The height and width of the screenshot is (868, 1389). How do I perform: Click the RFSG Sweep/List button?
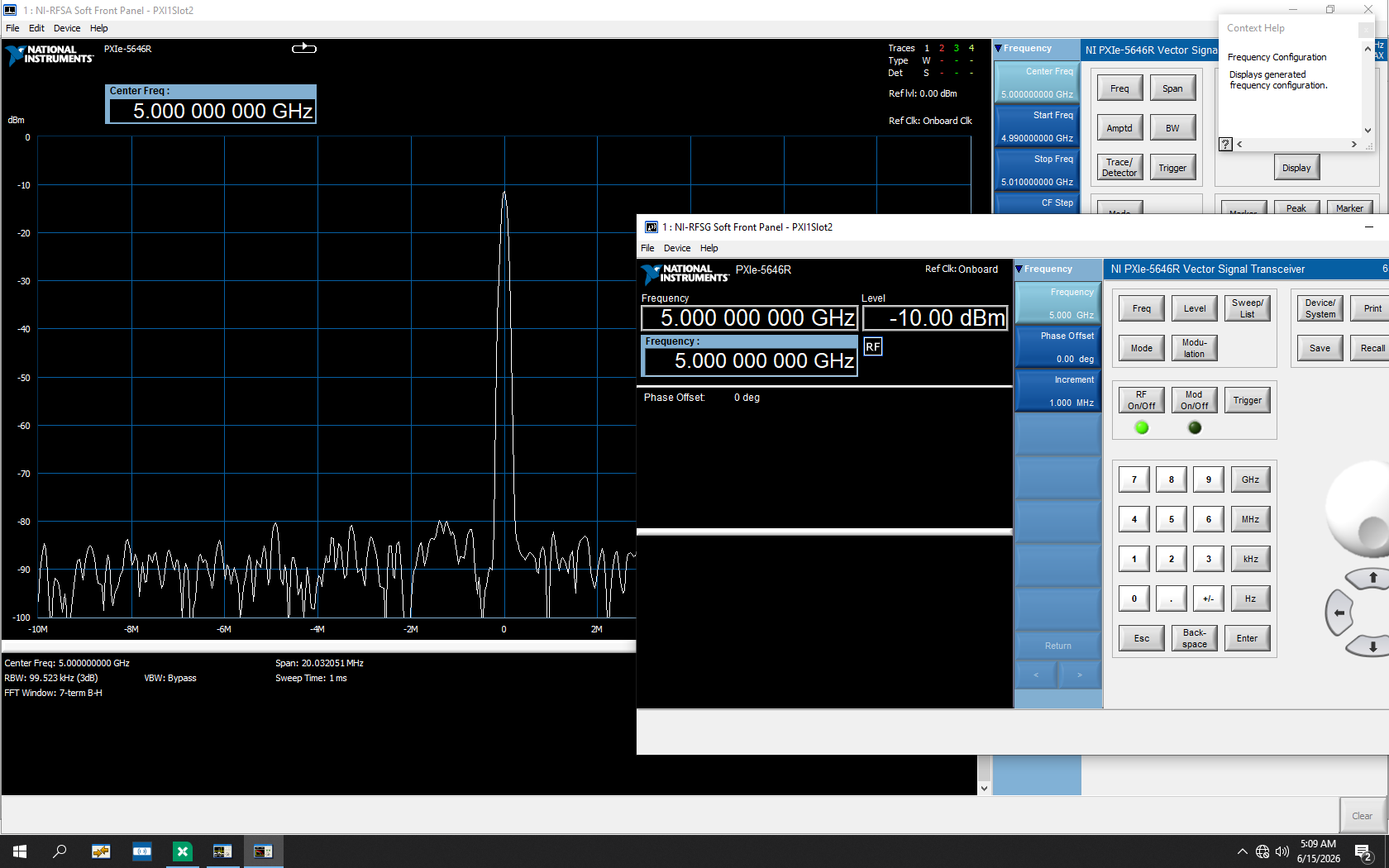(x=1248, y=308)
